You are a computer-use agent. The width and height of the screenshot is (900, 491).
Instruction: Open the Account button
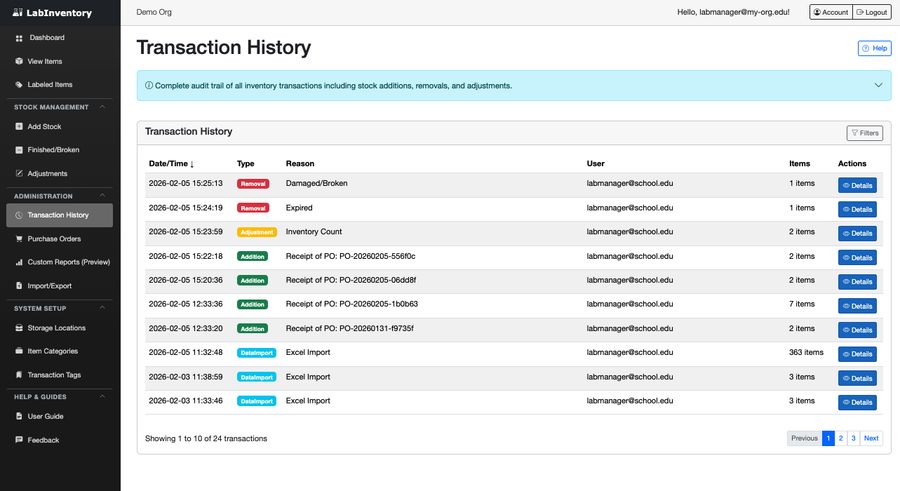(831, 12)
